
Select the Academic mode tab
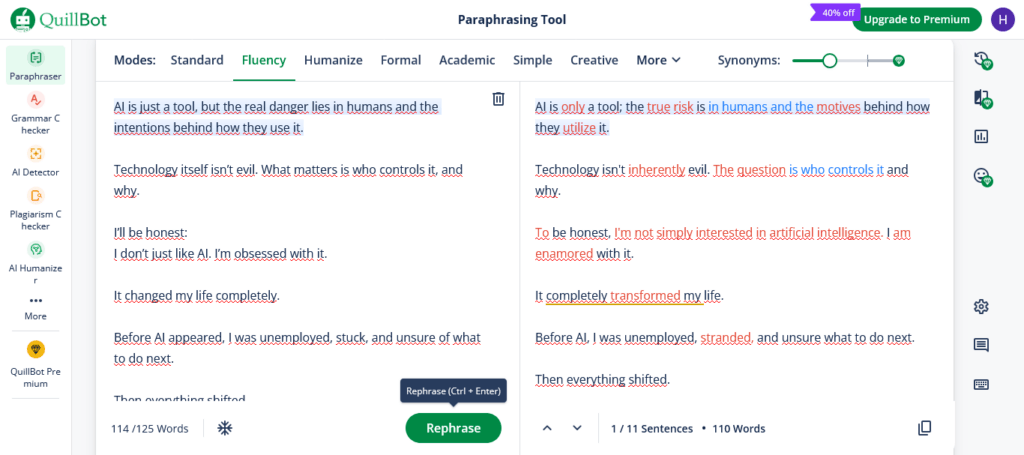467,60
